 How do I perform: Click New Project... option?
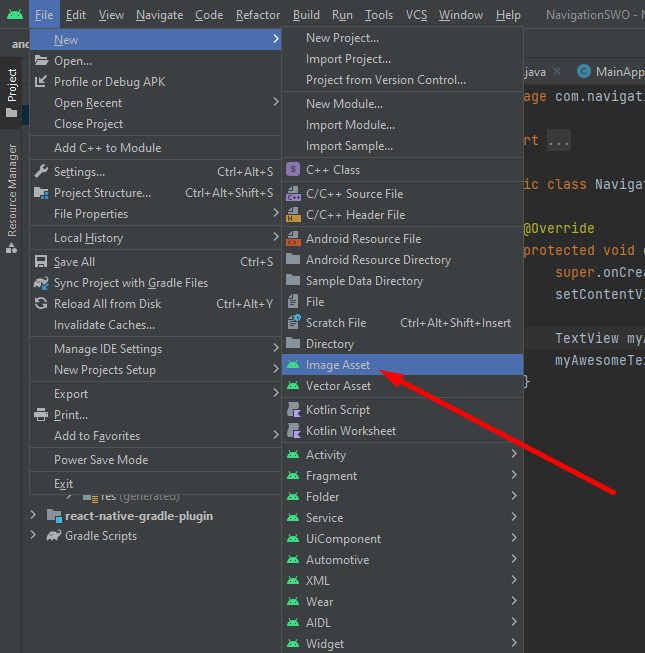(342, 38)
